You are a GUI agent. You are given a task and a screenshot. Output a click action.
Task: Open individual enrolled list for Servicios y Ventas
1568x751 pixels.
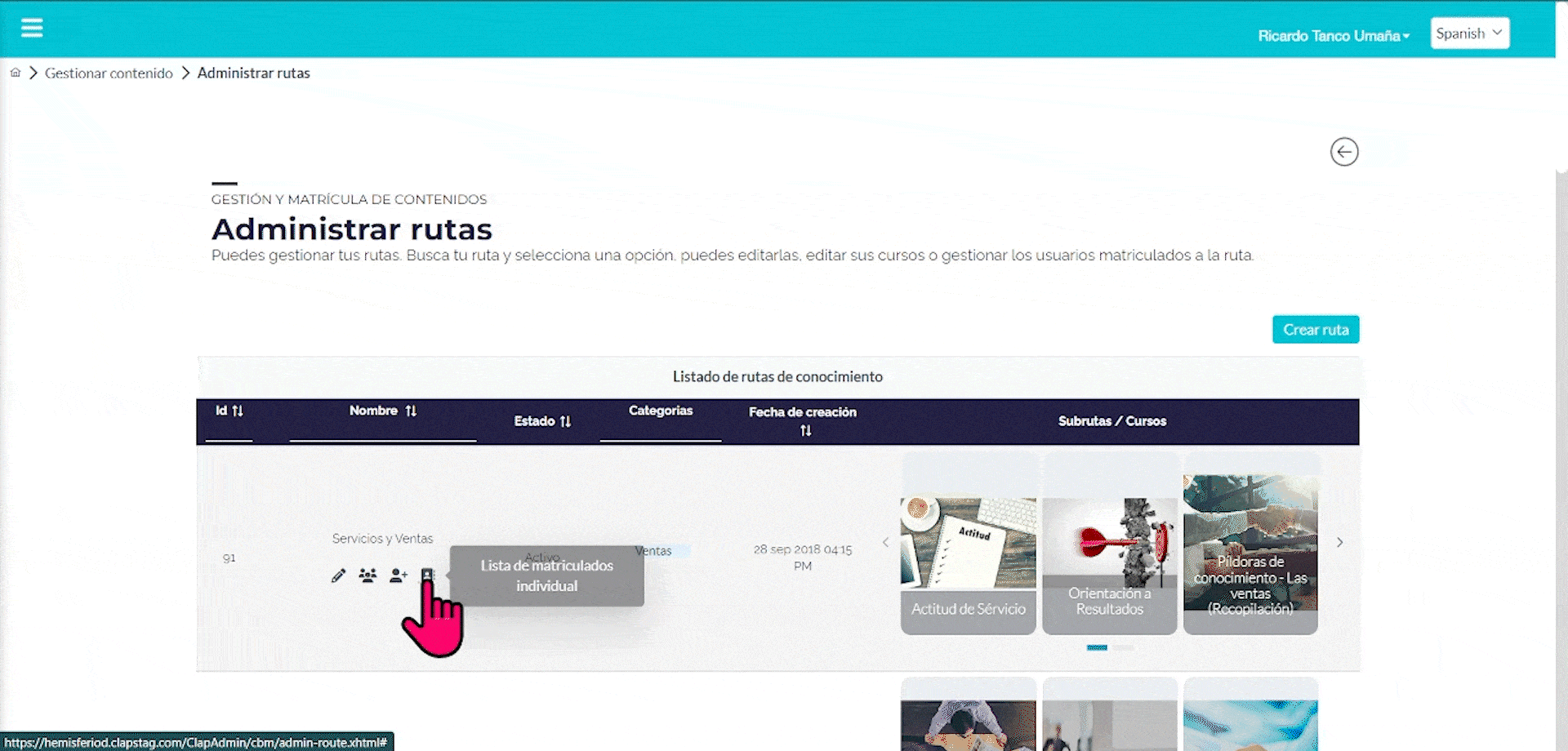[x=427, y=575]
